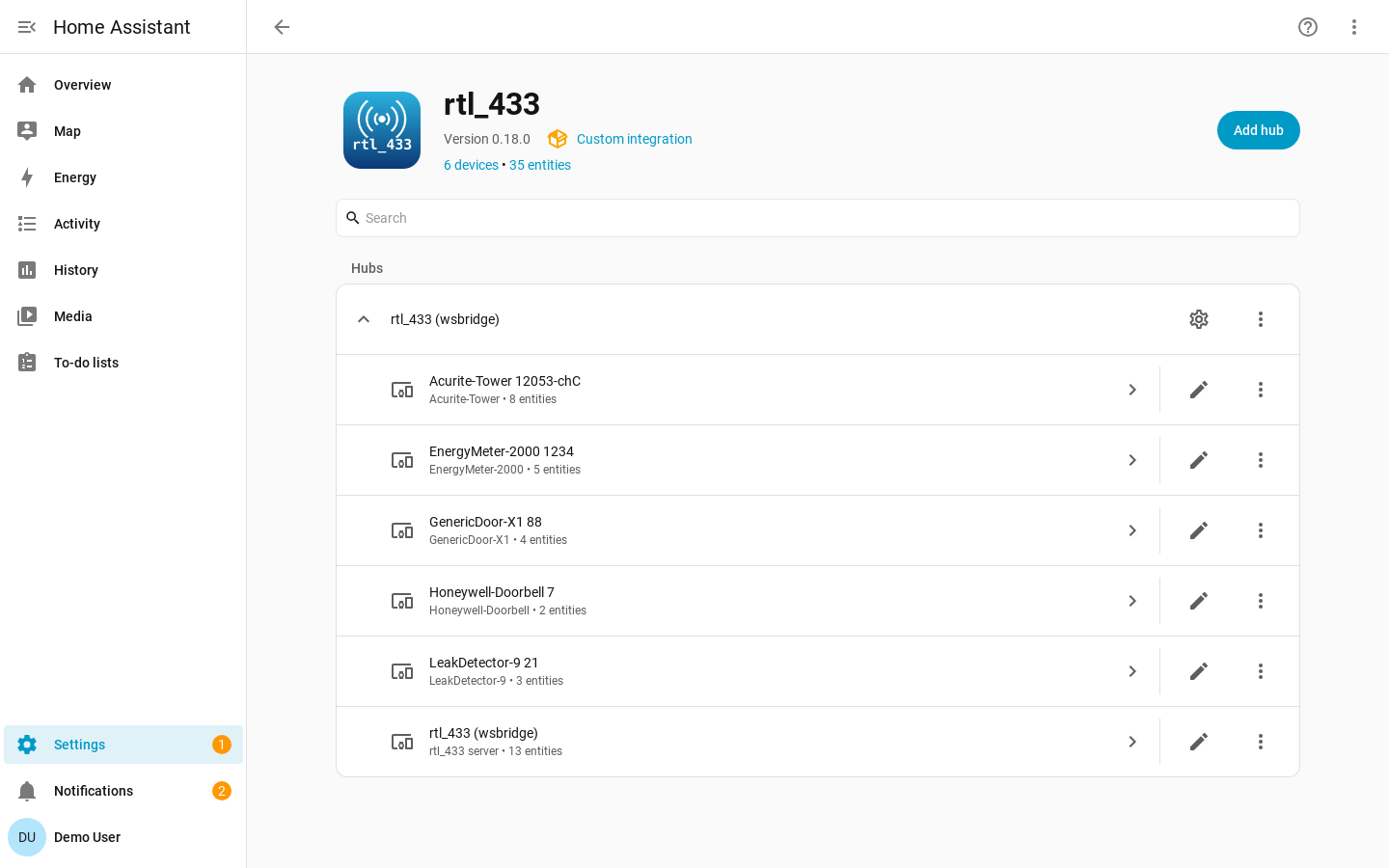Edit Honeywell-Doorbell 7 with pencil icon
The width and height of the screenshot is (1389, 868).
pyautogui.click(x=1199, y=601)
